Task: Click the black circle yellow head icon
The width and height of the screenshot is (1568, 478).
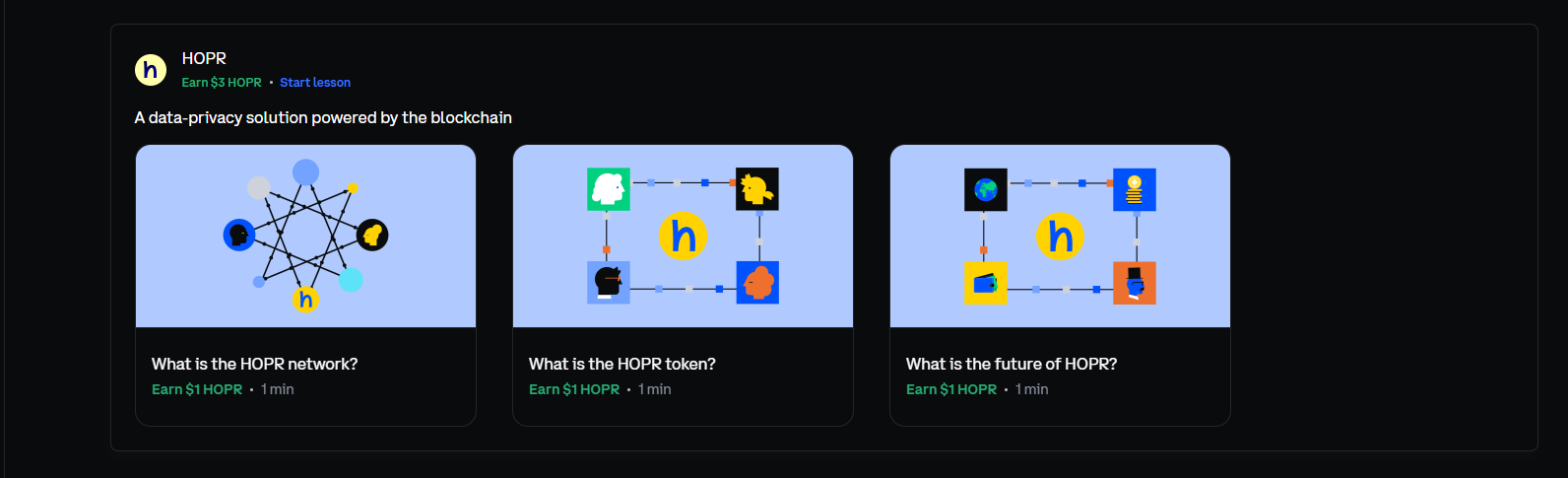Action: click(x=372, y=235)
